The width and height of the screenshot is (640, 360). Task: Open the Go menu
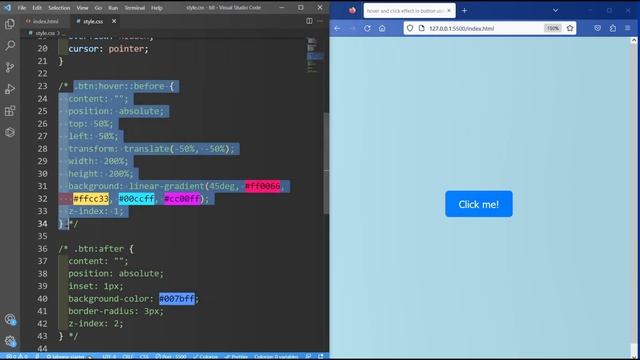coord(98,8)
